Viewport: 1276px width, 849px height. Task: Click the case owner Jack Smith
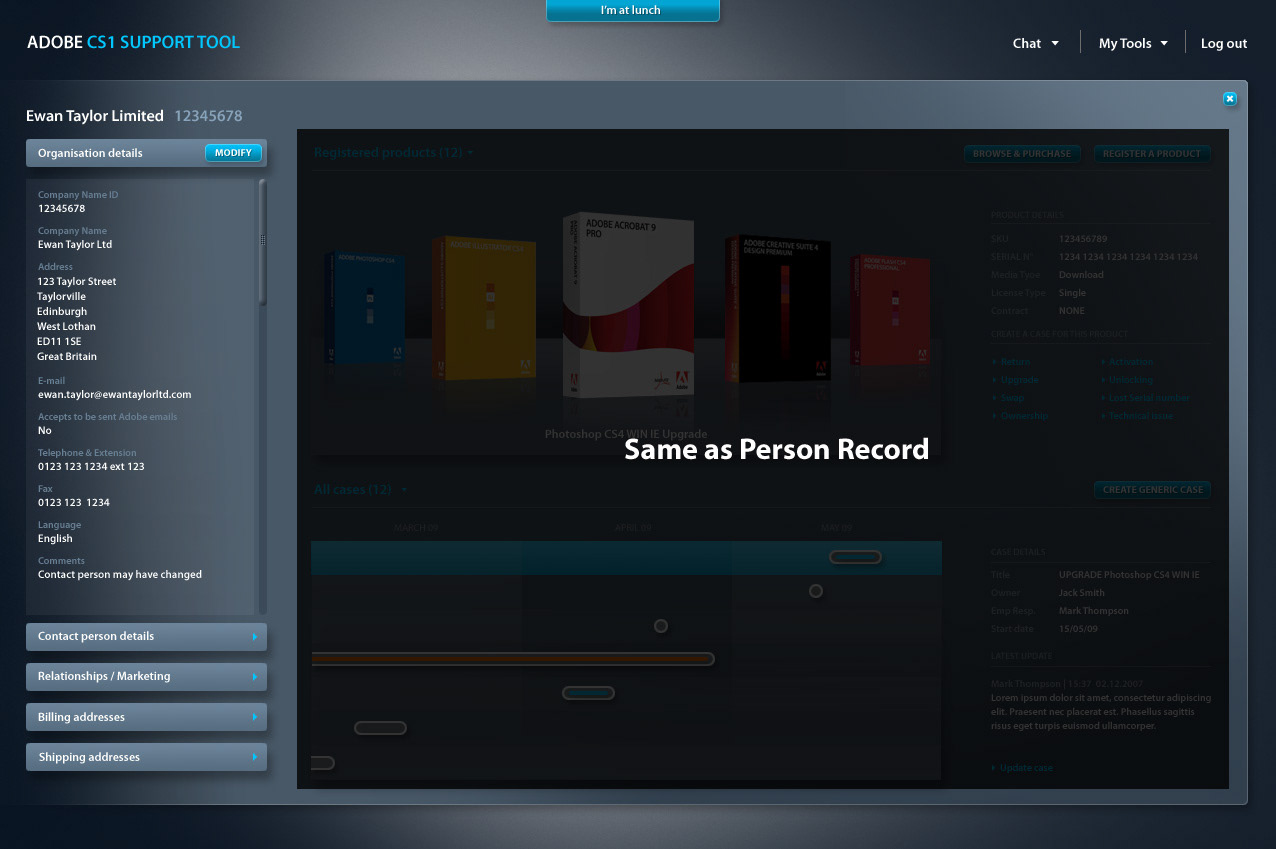[x=1082, y=593]
